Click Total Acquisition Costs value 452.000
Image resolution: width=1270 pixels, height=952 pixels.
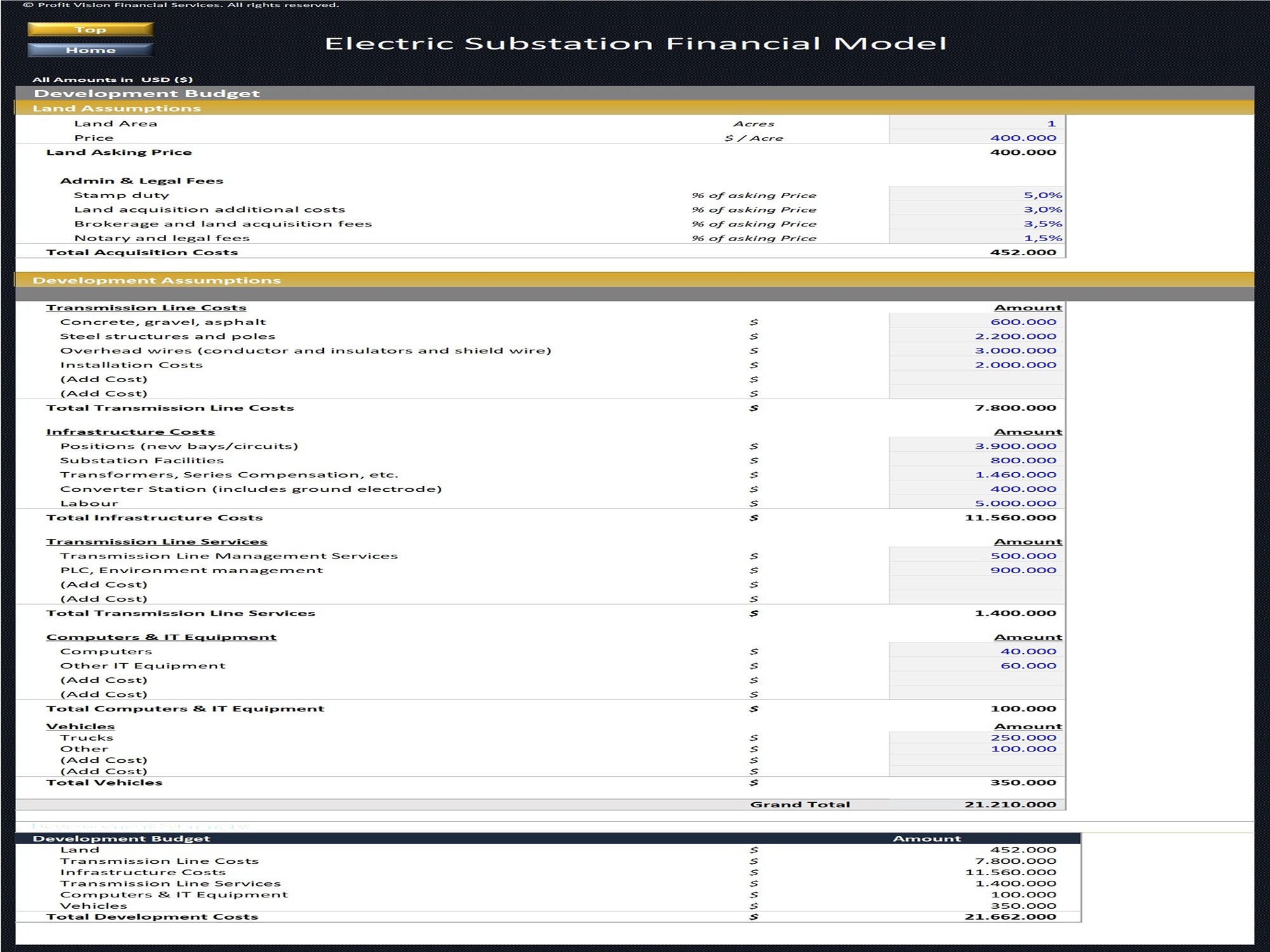click(1023, 252)
